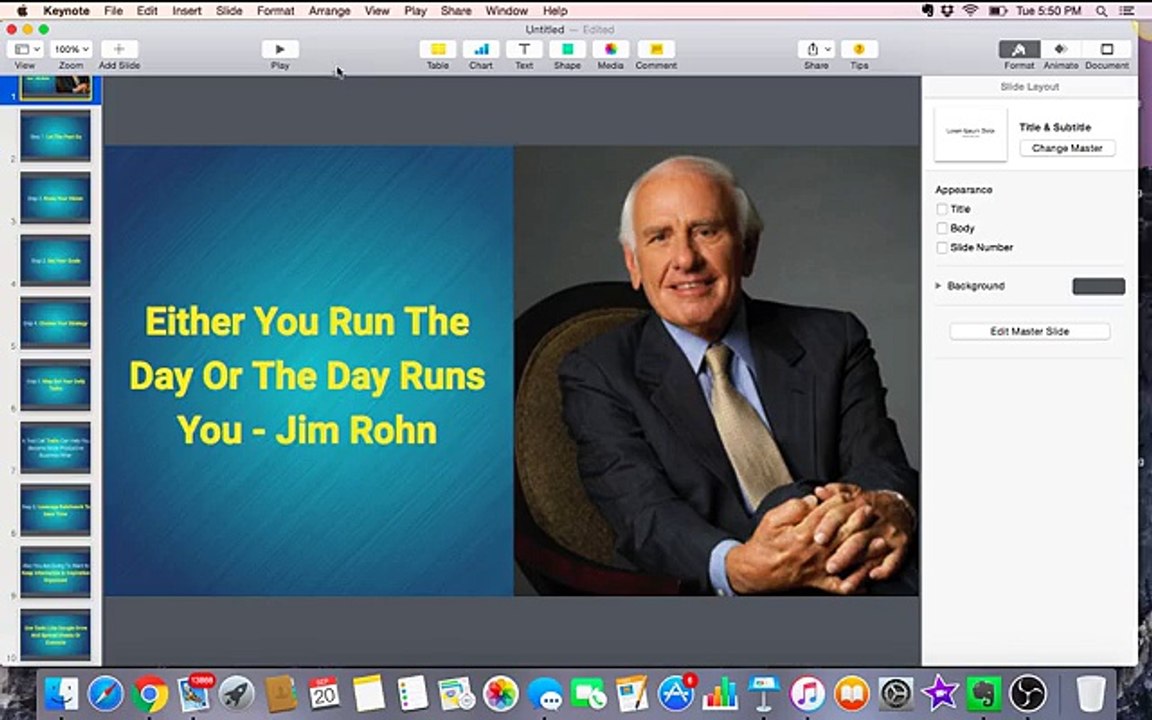1152x720 pixels.
Task: Open the Zoom 100% dropdown
Action: coord(71,49)
